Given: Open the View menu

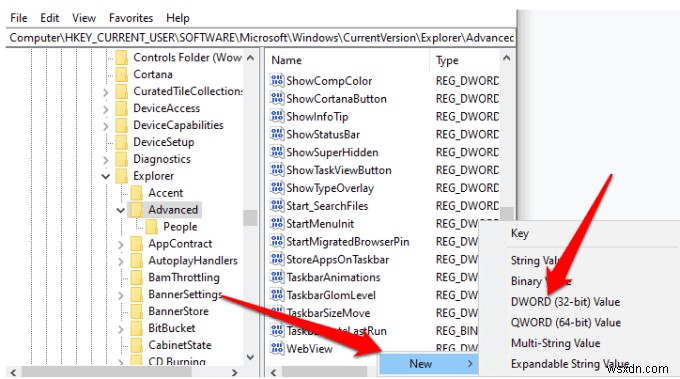Looking at the screenshot, I should click(x=84, y=18).
